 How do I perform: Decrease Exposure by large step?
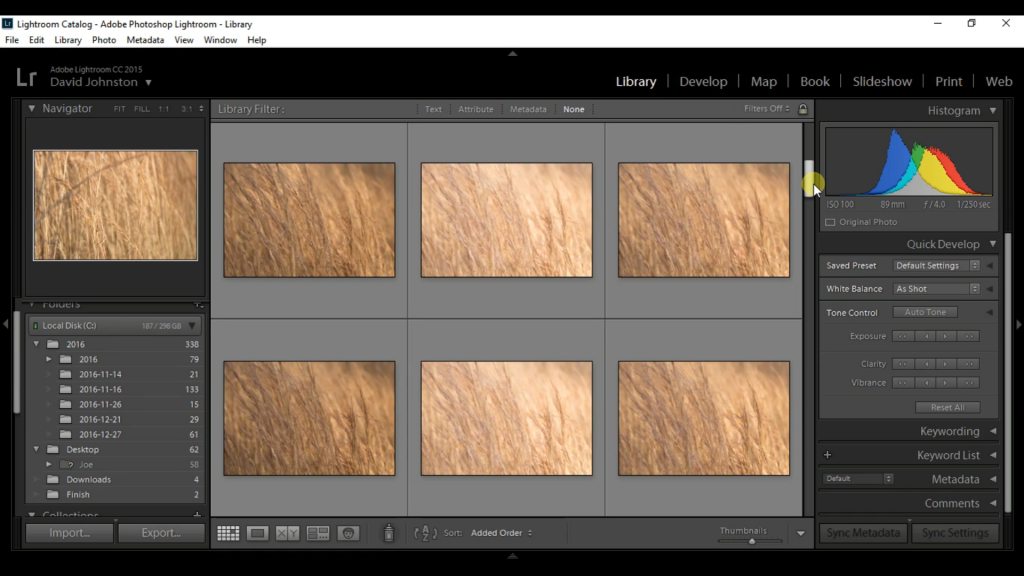[x=903, y=336]
